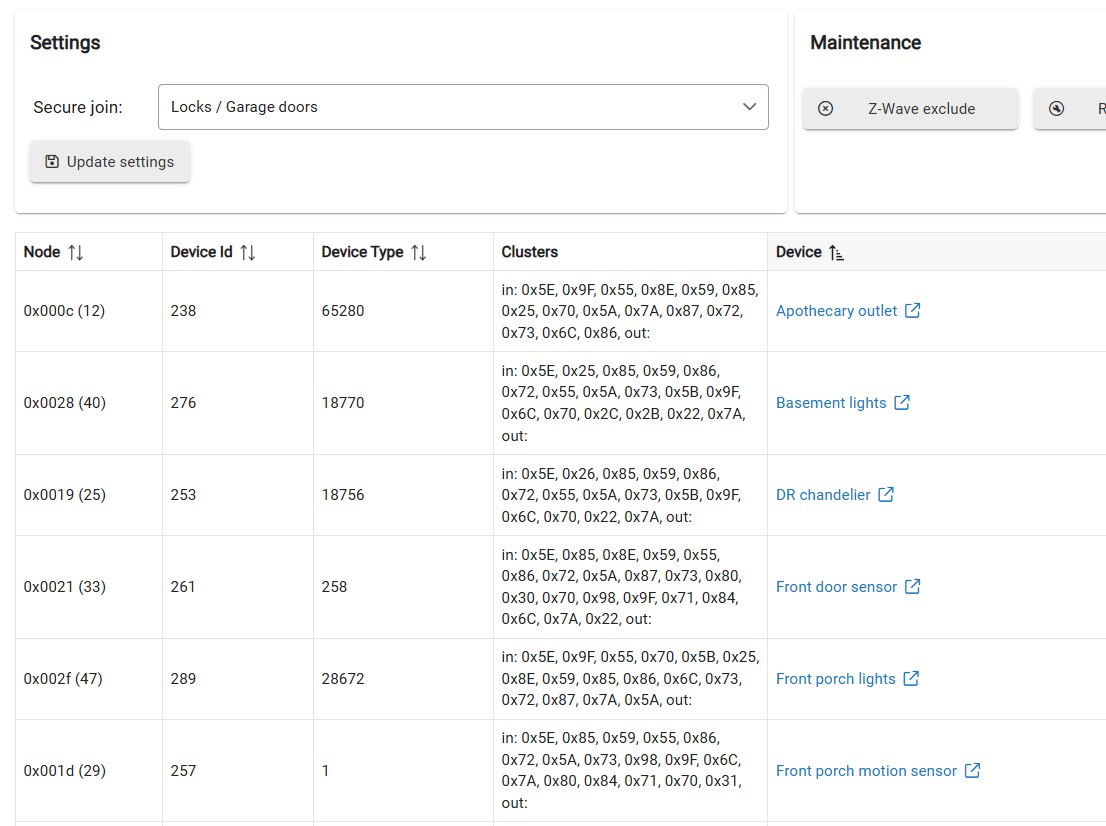Click the Maintenance panel heading
Viewport: 1106px width, 826px height.
click(x=865, y=42)
